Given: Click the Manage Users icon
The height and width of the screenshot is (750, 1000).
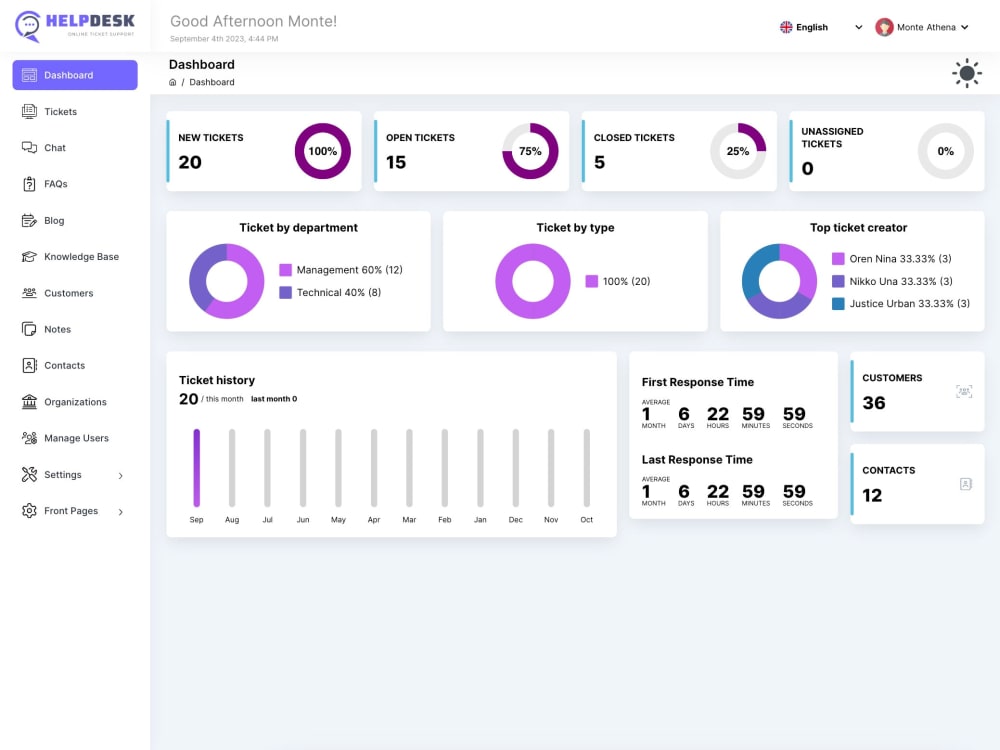Looking at the screenshot, I should pyautogui.click(x=29, y=438).
